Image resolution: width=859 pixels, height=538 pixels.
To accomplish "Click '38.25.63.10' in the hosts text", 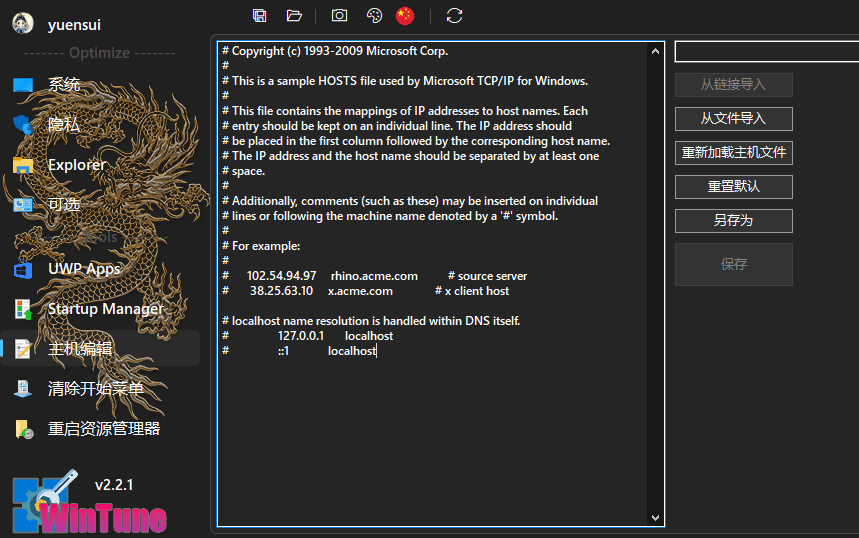I will (282, 291).
